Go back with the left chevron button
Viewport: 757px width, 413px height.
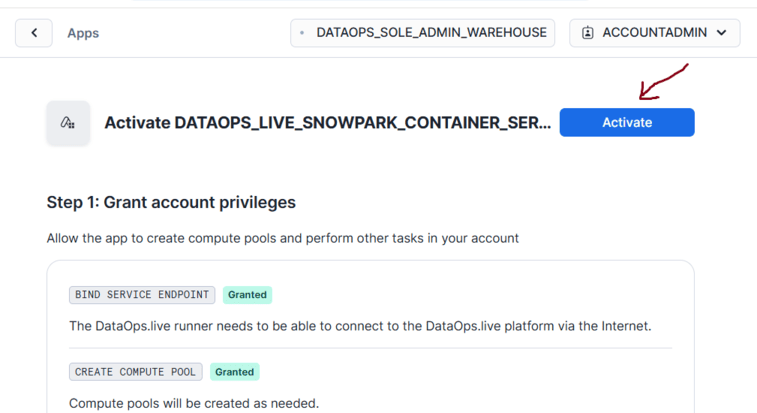pyautogui.click(x=34, y=33)
